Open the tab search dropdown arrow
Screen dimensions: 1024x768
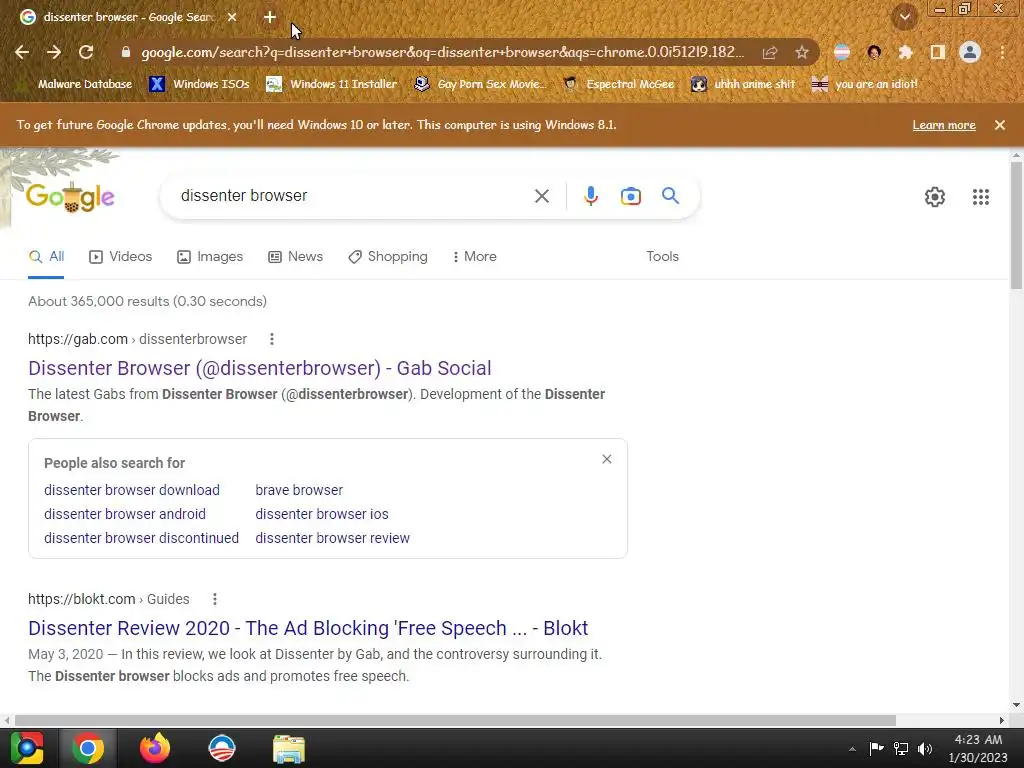coord(905,17)
